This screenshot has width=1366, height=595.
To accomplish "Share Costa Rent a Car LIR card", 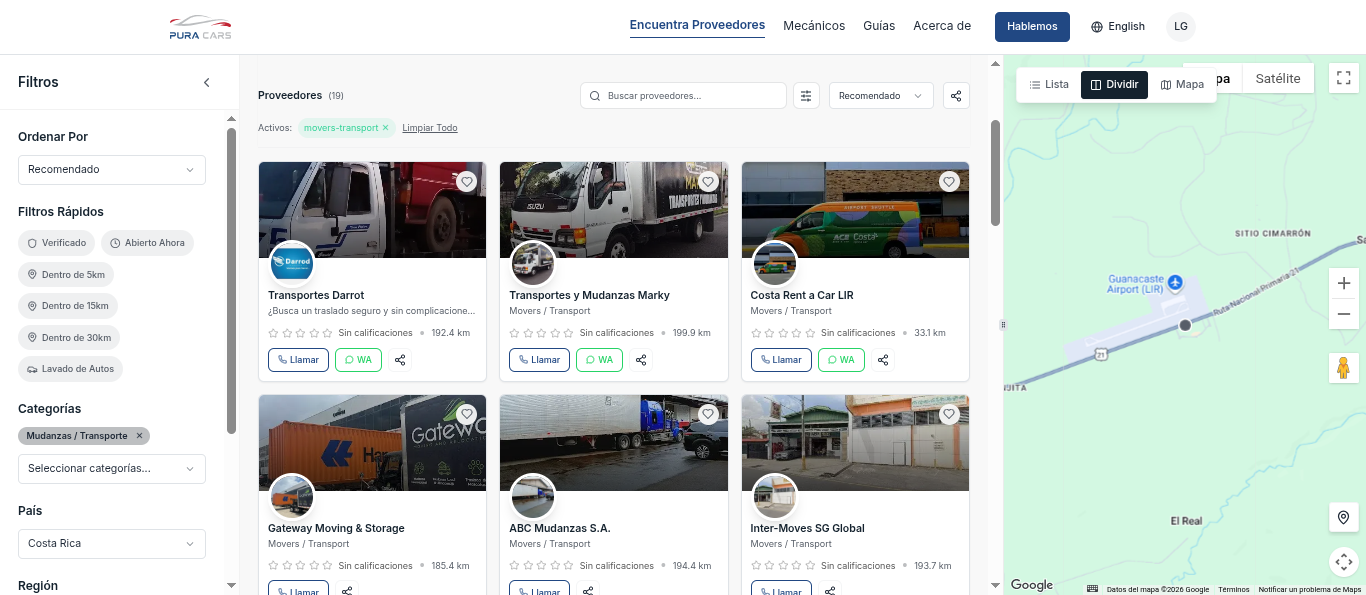I will 883,360.
